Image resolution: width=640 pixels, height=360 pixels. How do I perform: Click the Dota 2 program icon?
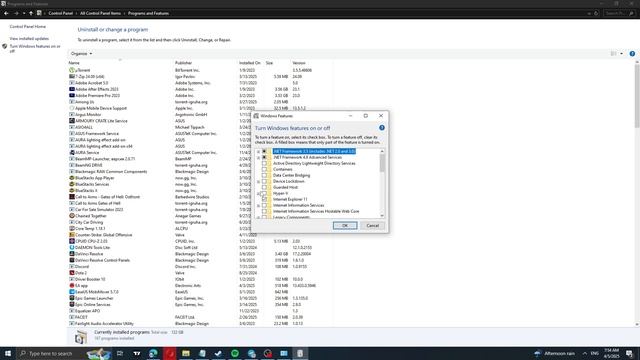click(x=72, y=273)
